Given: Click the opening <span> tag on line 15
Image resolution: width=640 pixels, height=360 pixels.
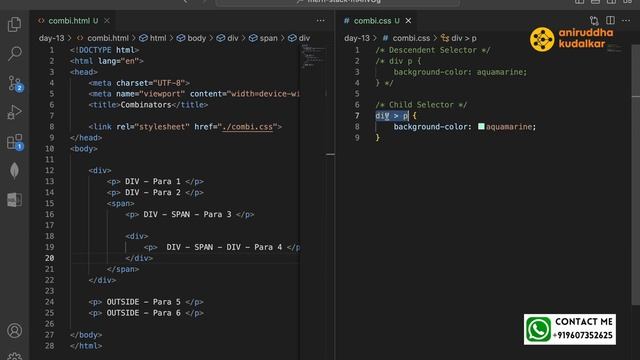Looking at the screenshot, I should (120, 203).
